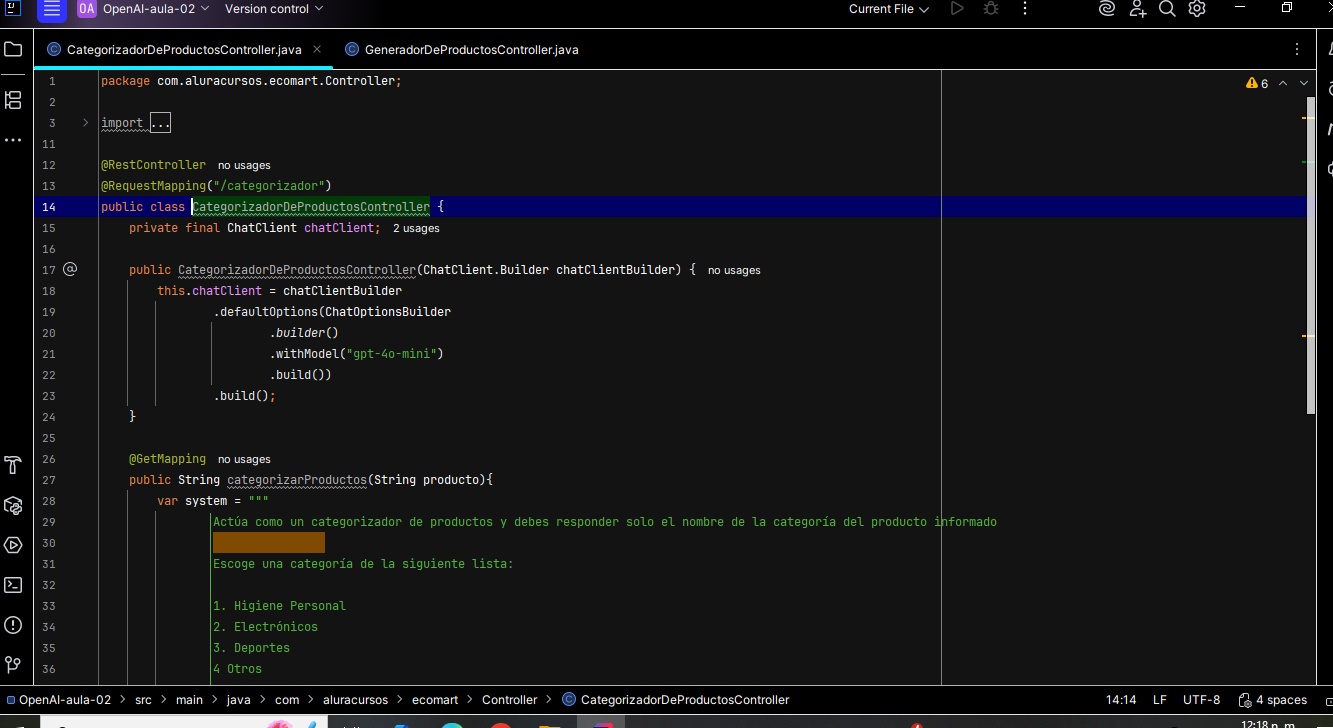This screenshot has width=1333, height=728.
Task: Open the Terminal tool window icon
Action: tap(13, 585)
